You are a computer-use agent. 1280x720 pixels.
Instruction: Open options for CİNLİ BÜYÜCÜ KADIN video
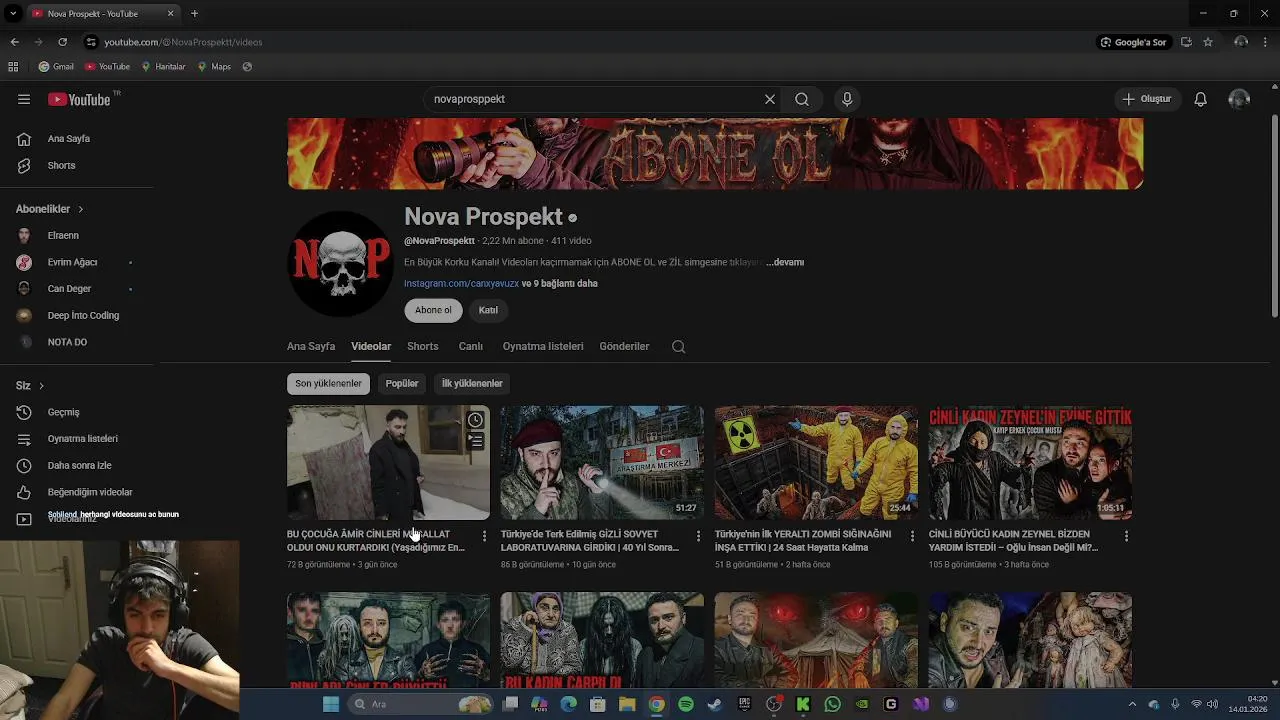coord(1126,536)
